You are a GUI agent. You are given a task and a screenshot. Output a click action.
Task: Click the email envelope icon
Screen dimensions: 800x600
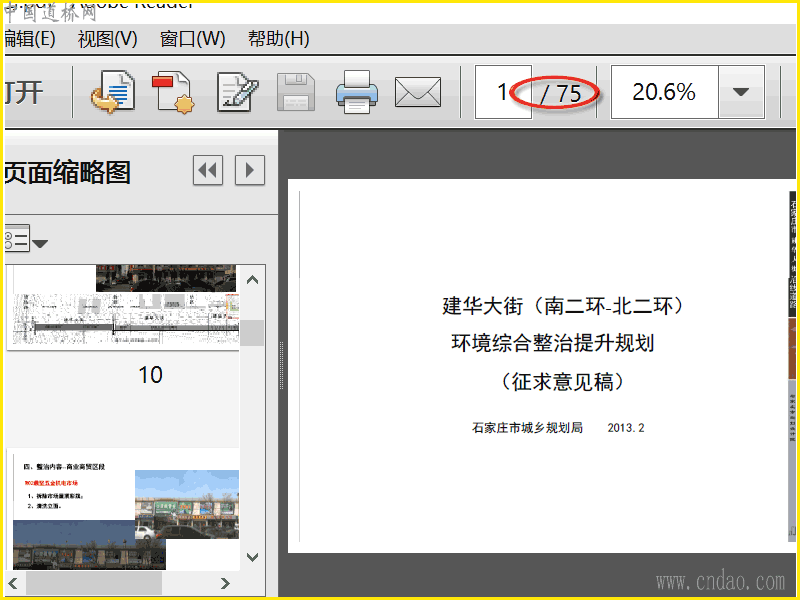tap(418, 92)
